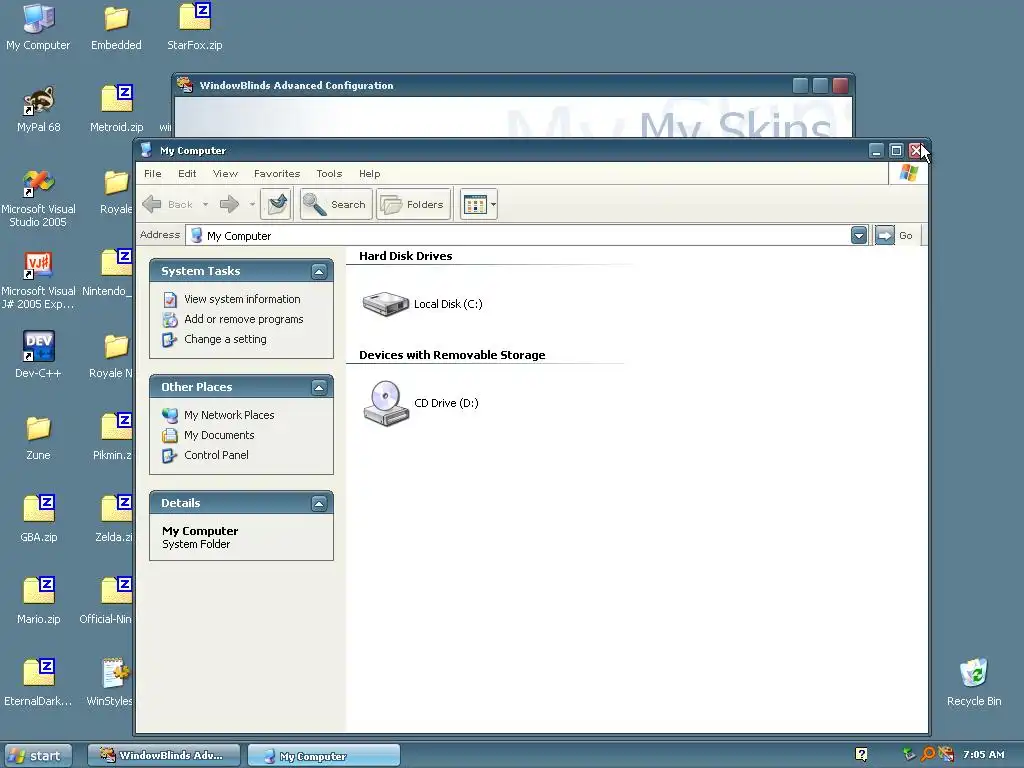The image size is (1024, 768).
Task: Select Recycle Bin desktop icon
Action: tap(974, 682)
